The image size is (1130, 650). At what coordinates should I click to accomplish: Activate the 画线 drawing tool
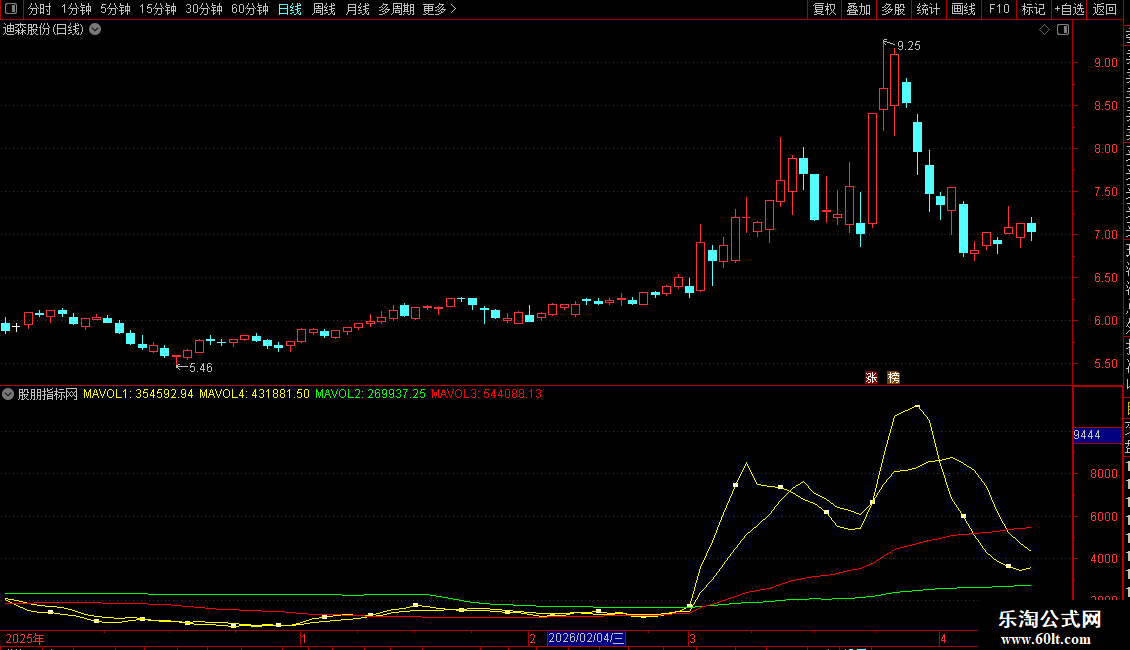point(963,9)
